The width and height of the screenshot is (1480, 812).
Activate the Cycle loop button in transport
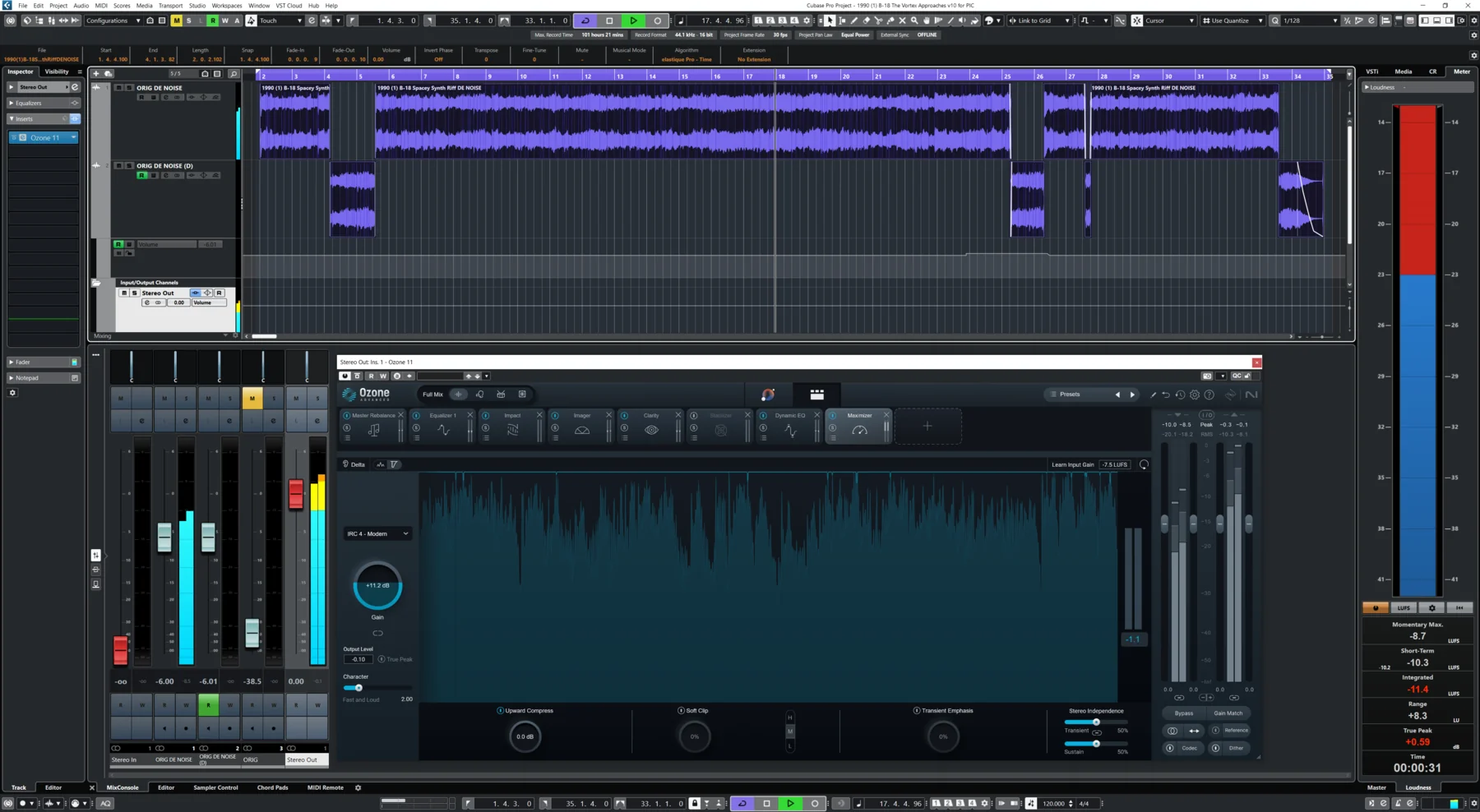585,21
